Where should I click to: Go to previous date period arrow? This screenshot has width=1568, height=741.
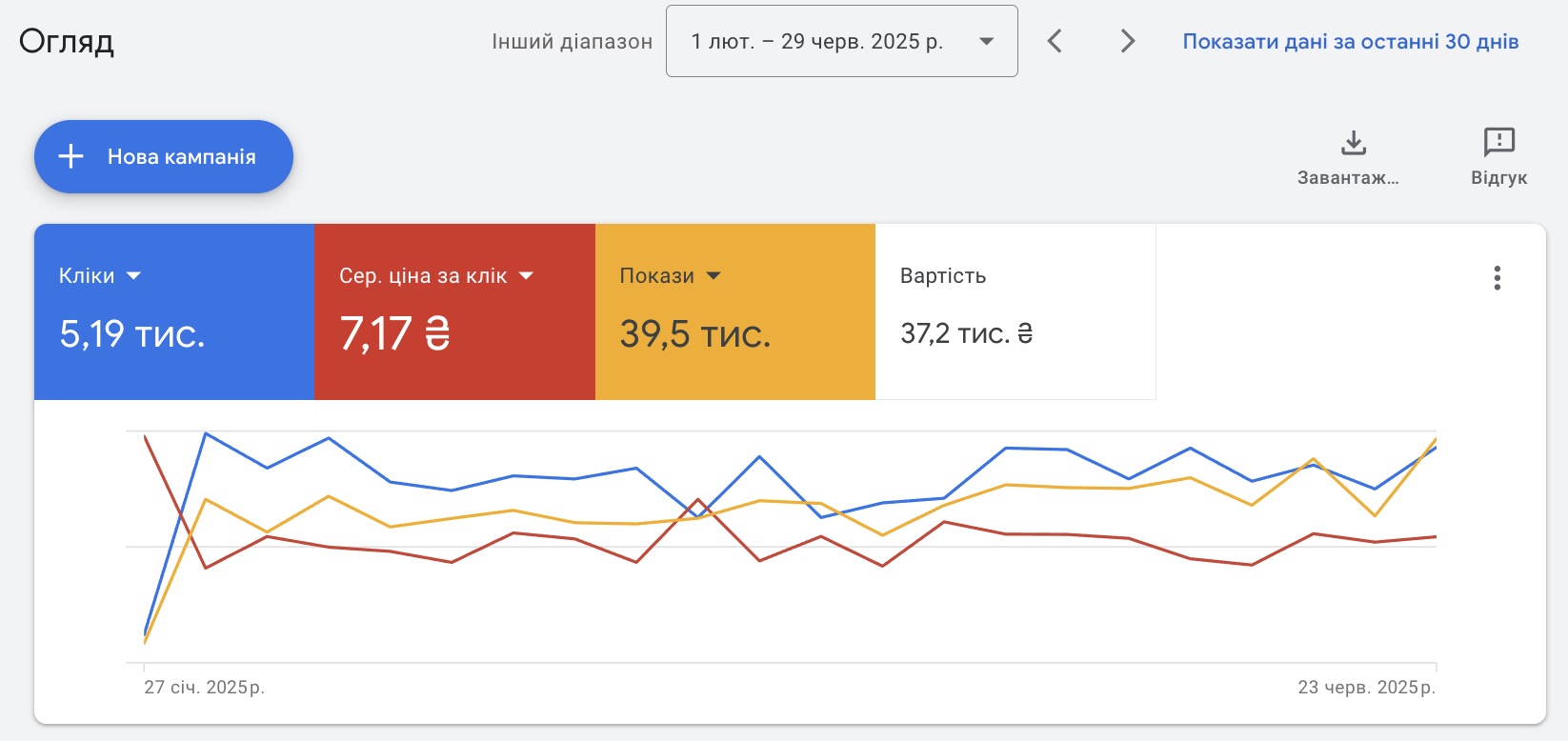[x=1055, y=41]
